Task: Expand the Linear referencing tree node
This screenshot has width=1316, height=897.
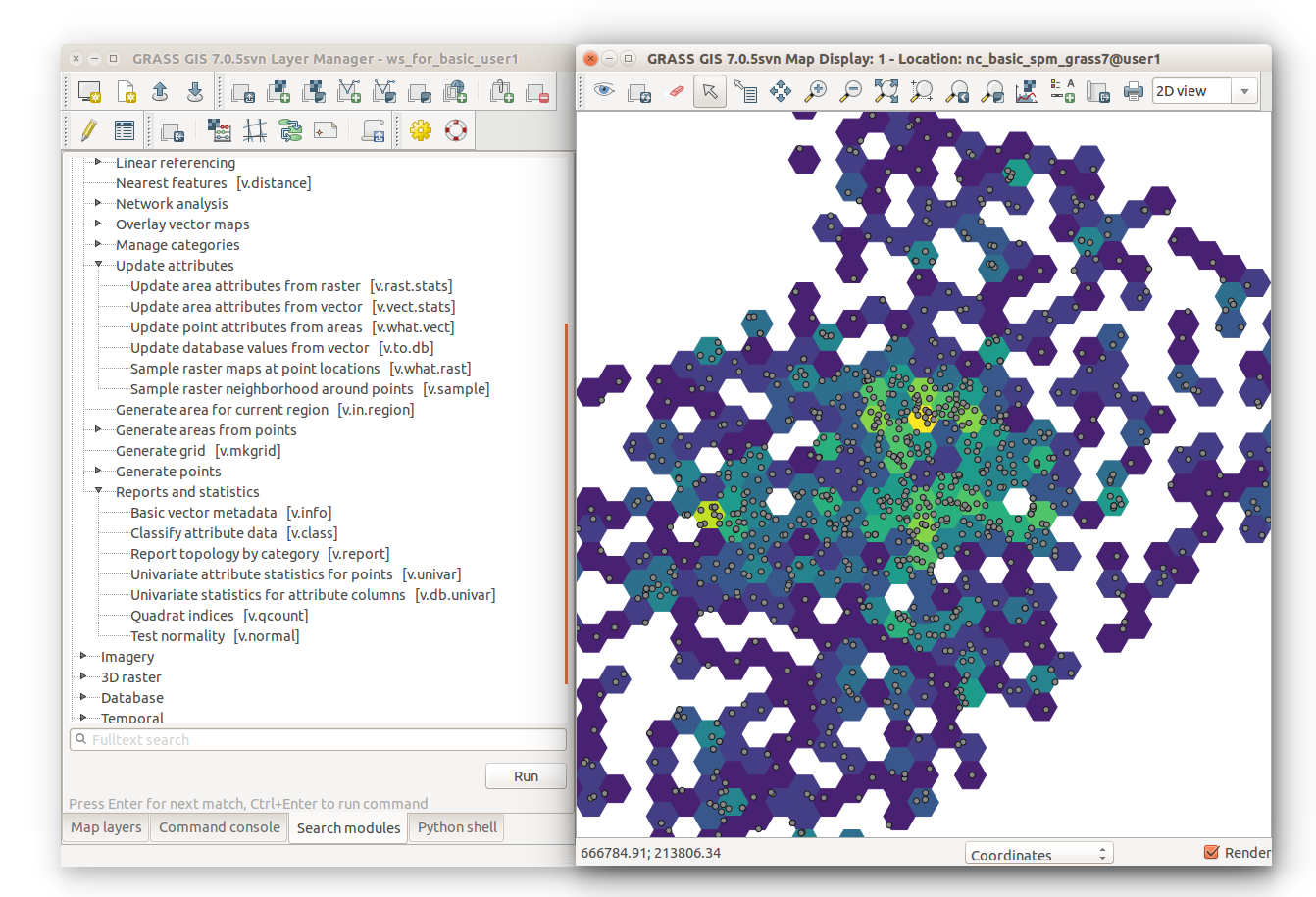Action: (98, 162)
